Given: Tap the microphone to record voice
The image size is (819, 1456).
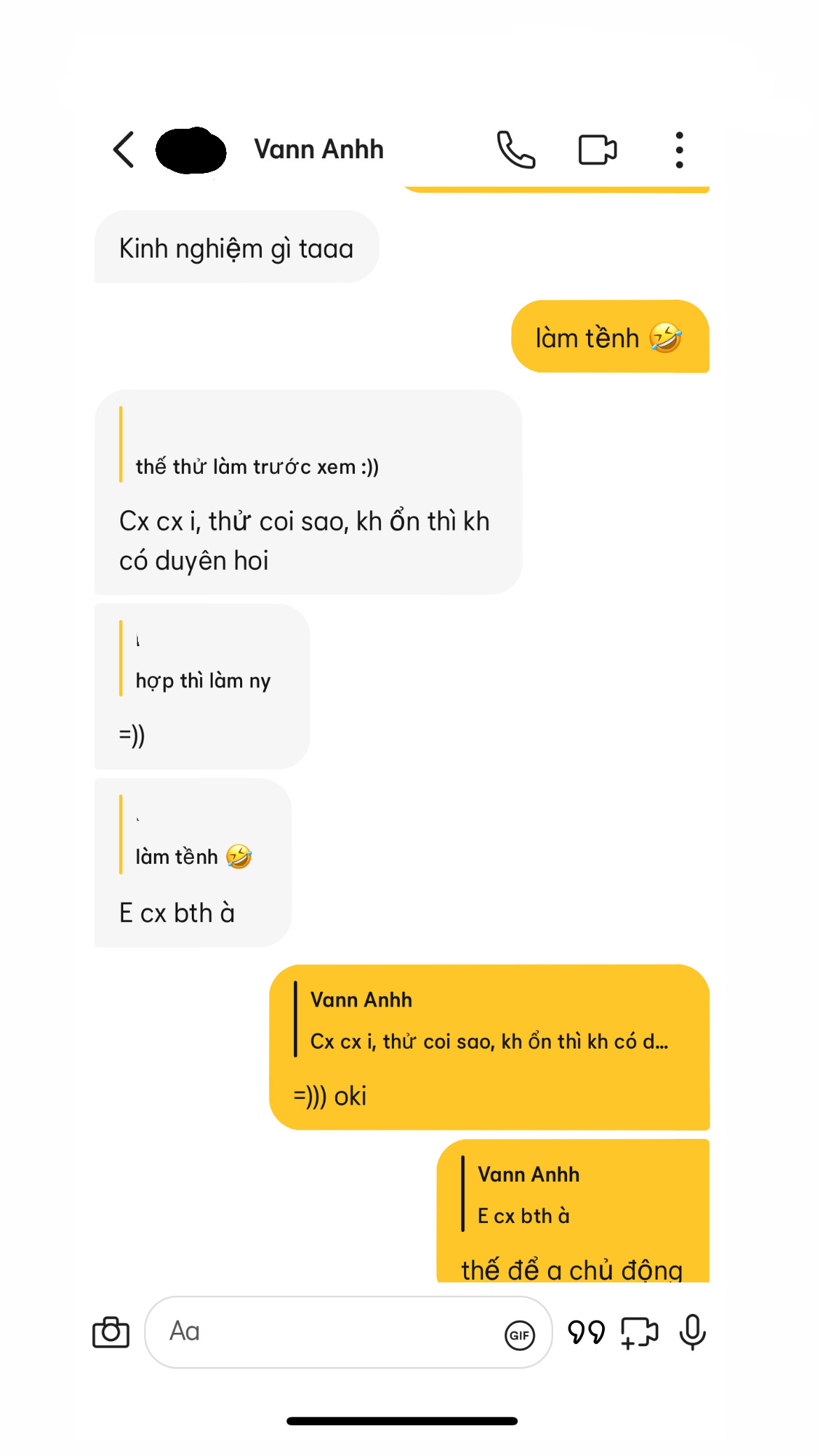Looking at the screenshot, I should [692, 1331].
